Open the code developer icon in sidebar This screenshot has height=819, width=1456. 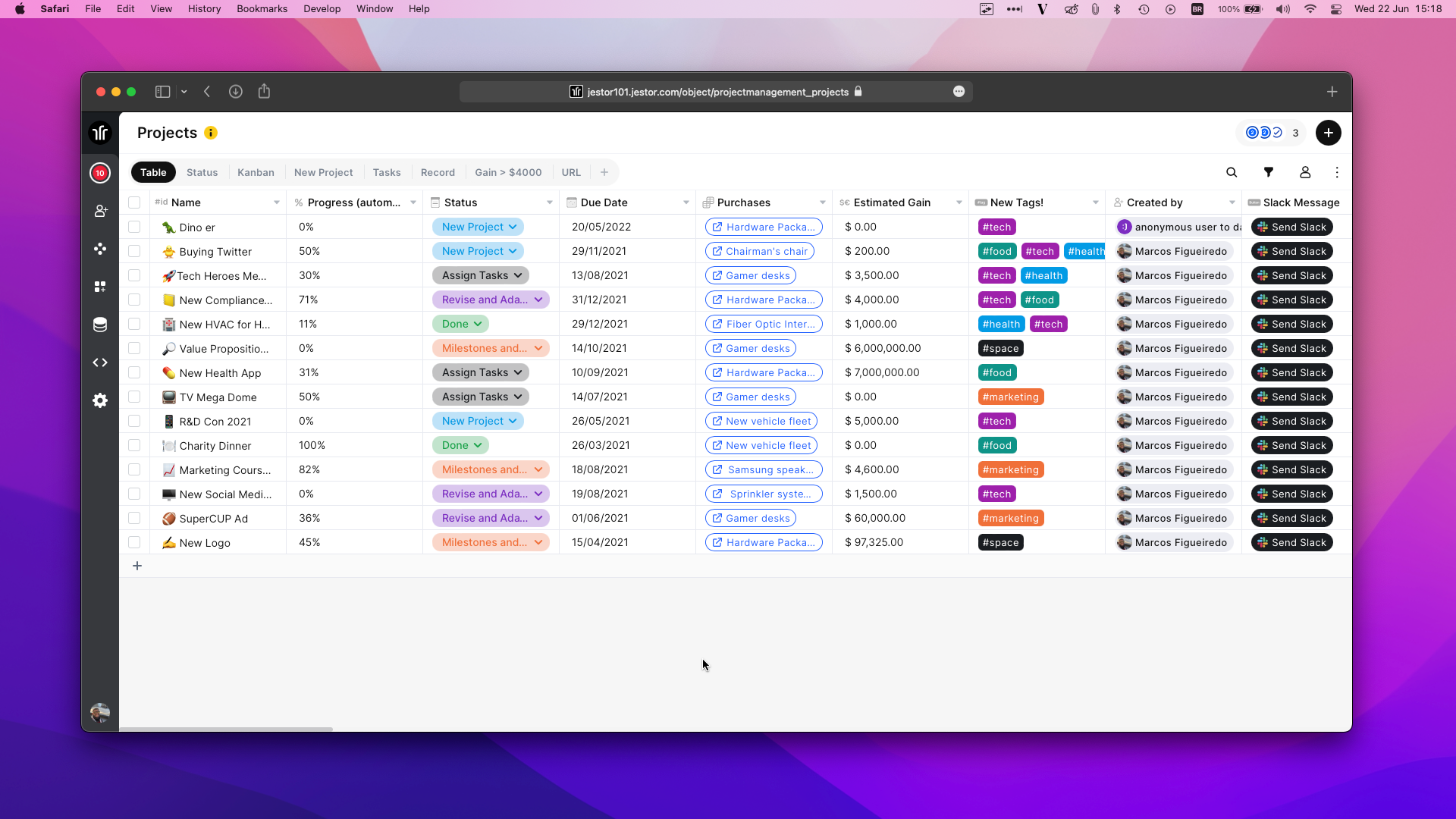click(x=100, y=362)
